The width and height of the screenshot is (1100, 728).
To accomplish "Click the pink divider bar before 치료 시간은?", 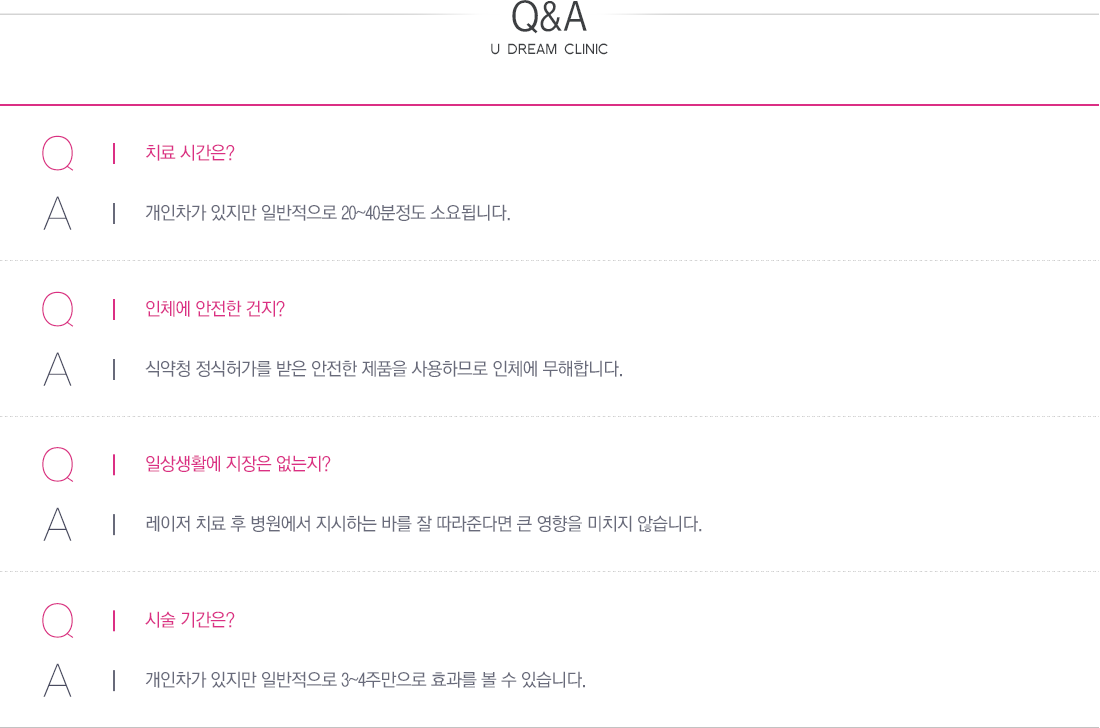I will [114, 154].
